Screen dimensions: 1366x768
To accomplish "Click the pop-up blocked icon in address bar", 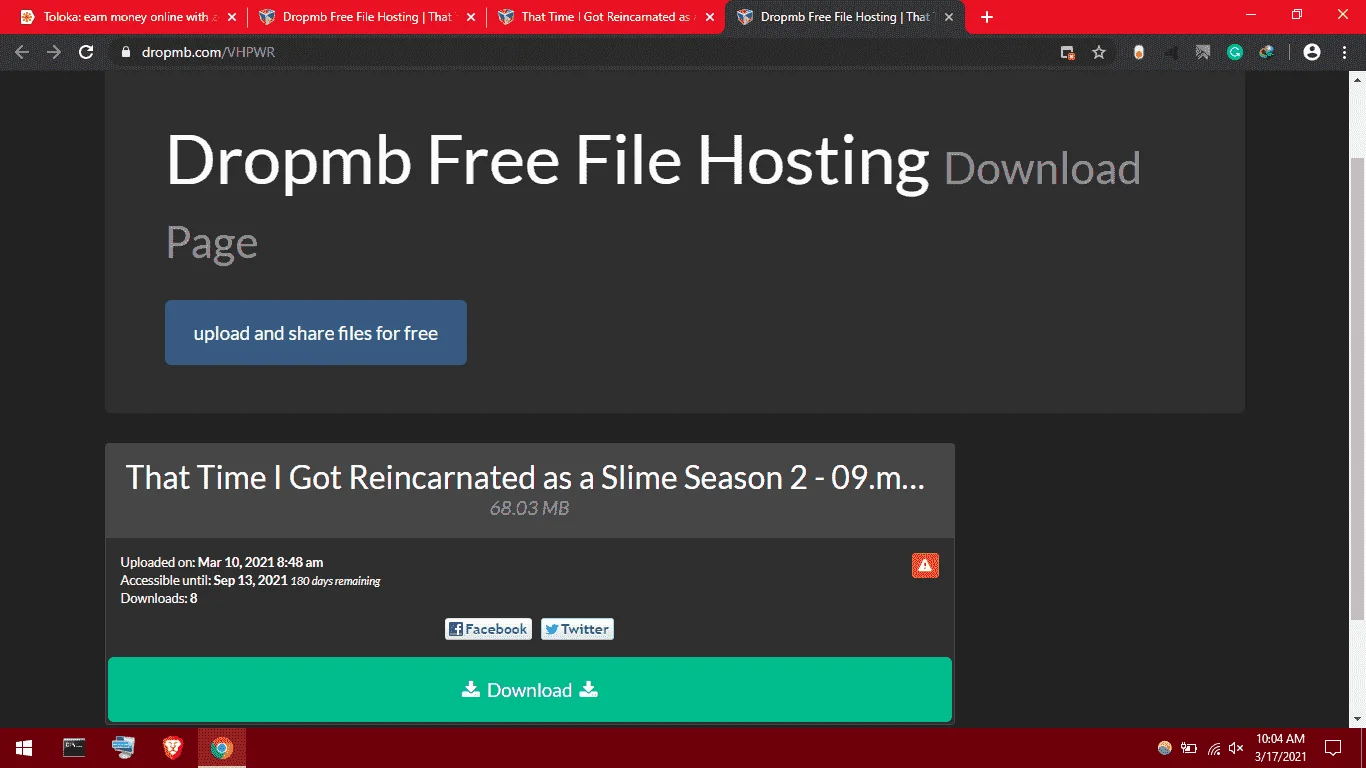I will 1068,52.
